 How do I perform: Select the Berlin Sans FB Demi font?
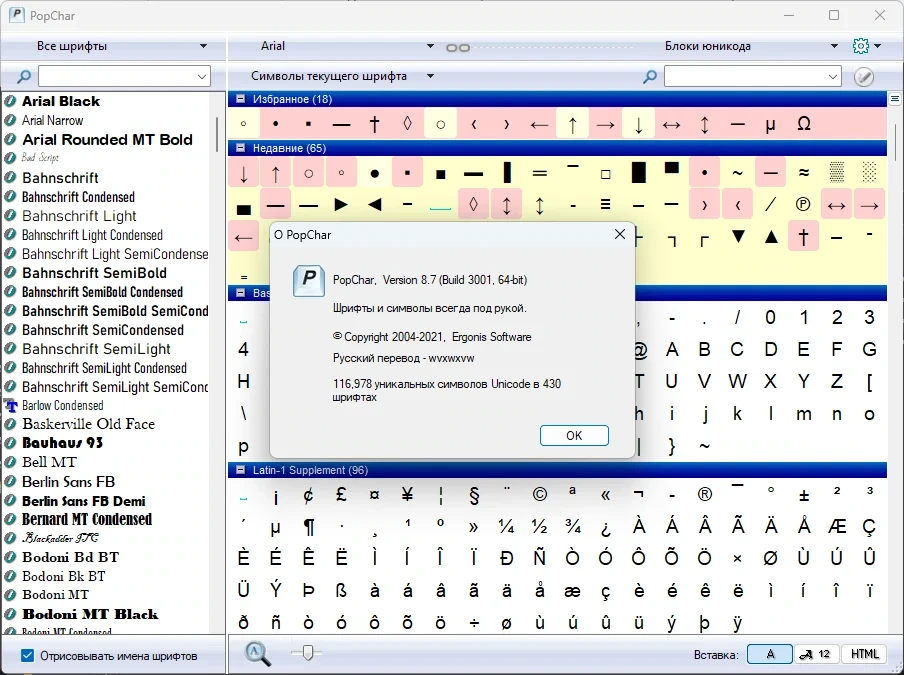pos(84,501)
